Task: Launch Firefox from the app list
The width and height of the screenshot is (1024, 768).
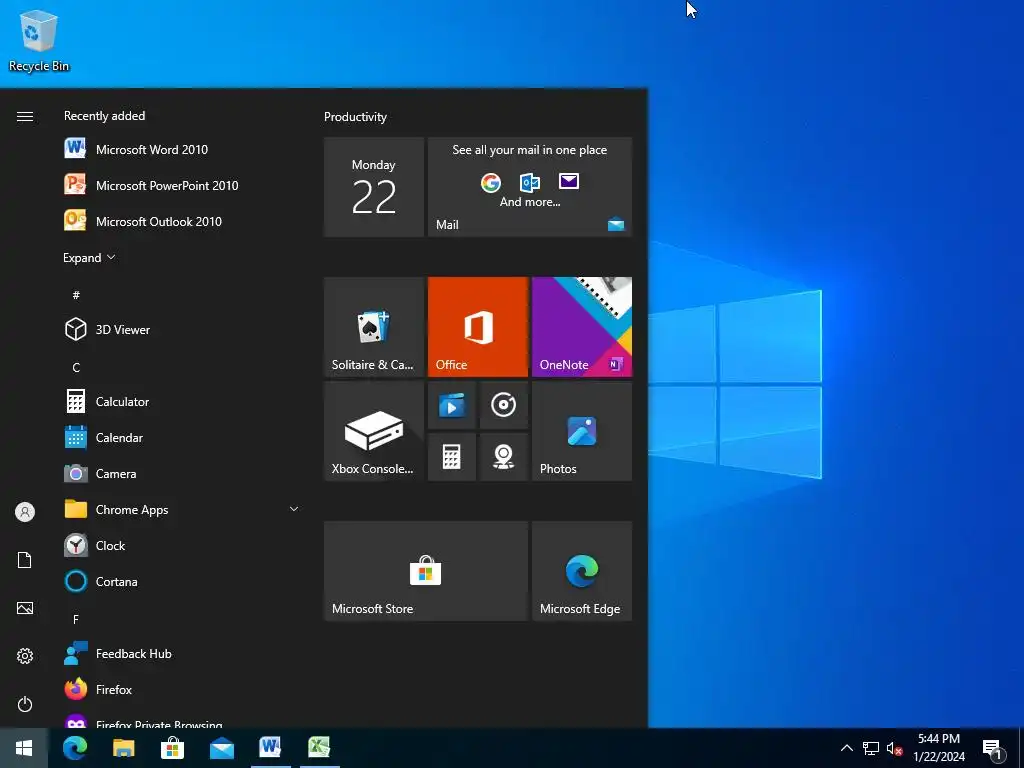Action: coord(183,690)
